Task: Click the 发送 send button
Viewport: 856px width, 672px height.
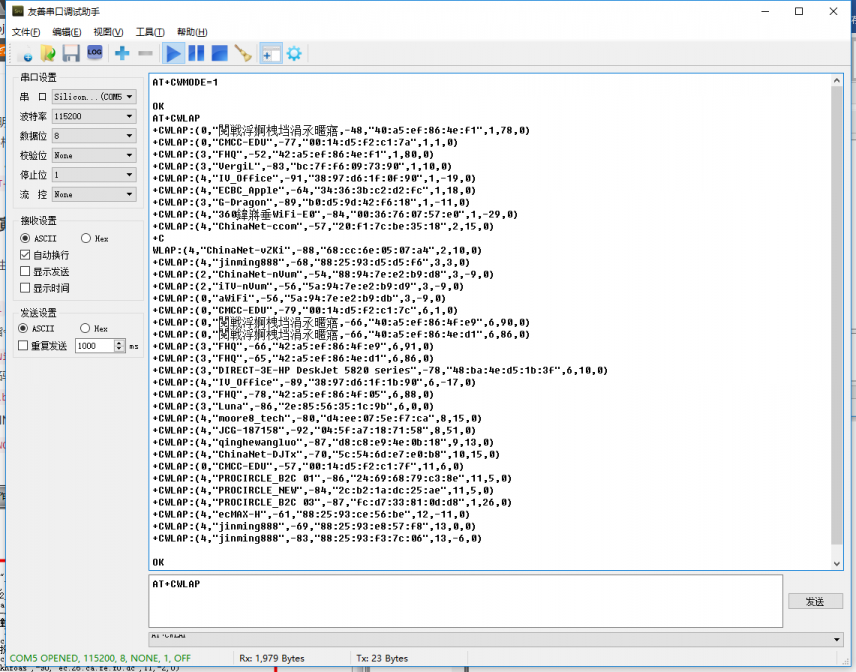Action: pyautogui.click(x=815, y=601)
